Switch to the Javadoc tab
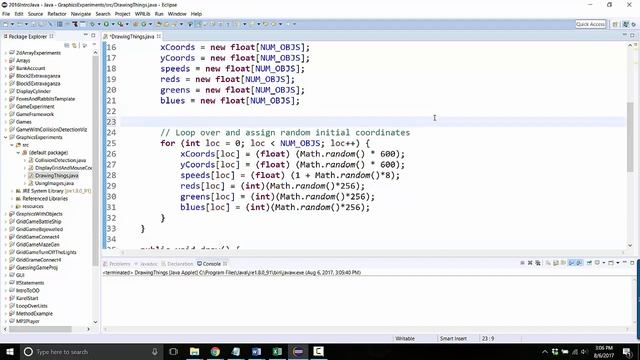640x360 pixels. [146, 264]
